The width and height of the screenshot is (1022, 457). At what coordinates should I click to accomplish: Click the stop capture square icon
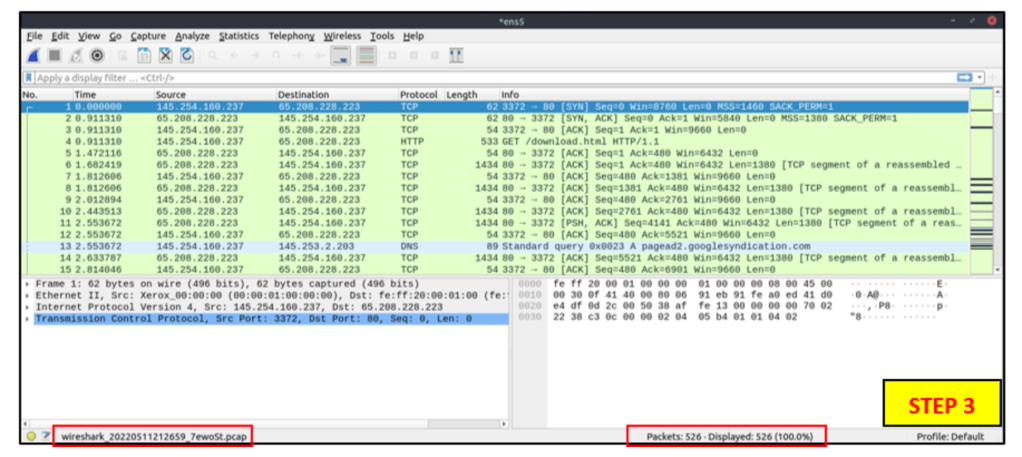point(54,55)
